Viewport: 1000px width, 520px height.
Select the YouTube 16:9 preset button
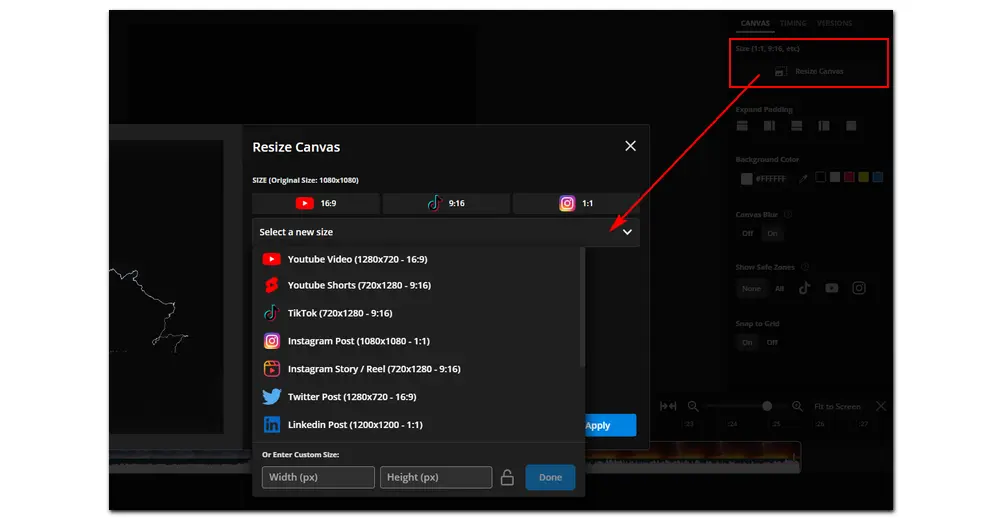click(316, 204)
